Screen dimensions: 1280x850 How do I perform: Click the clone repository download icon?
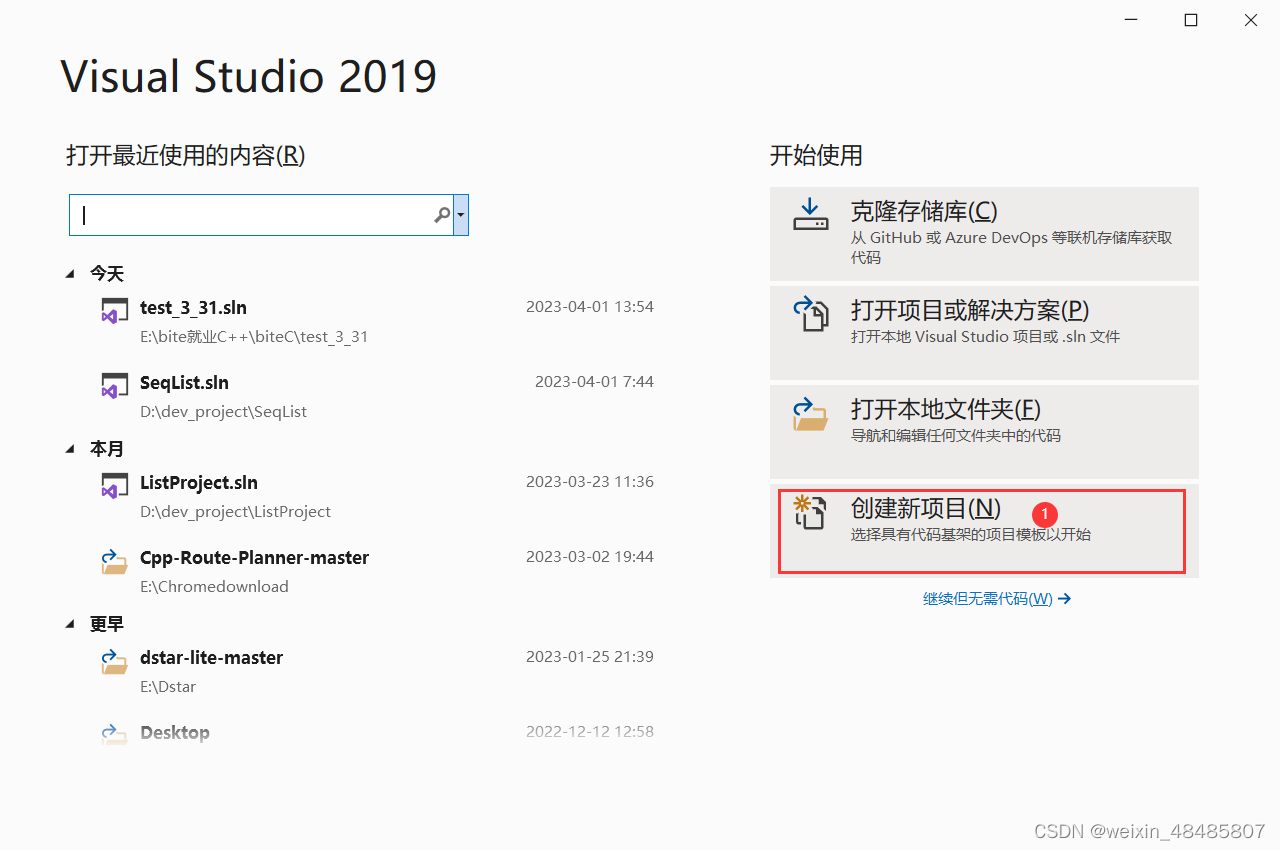(811, 213)
